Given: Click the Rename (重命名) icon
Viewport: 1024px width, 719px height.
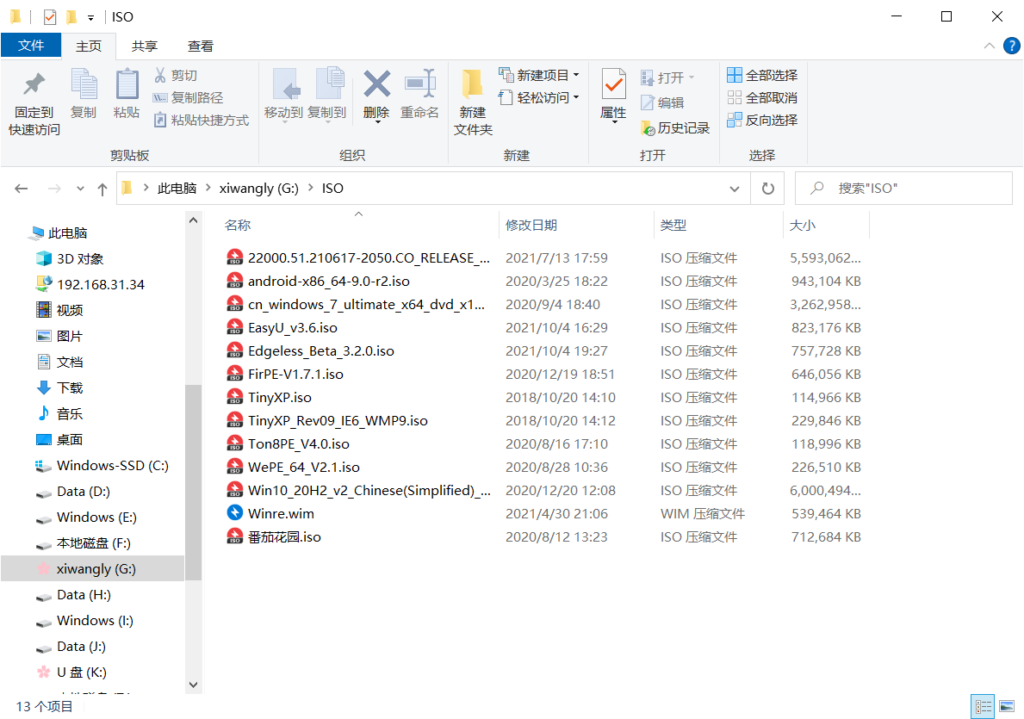Looking at the screenshot, I should pyautogui.click(x=419, y=94).
